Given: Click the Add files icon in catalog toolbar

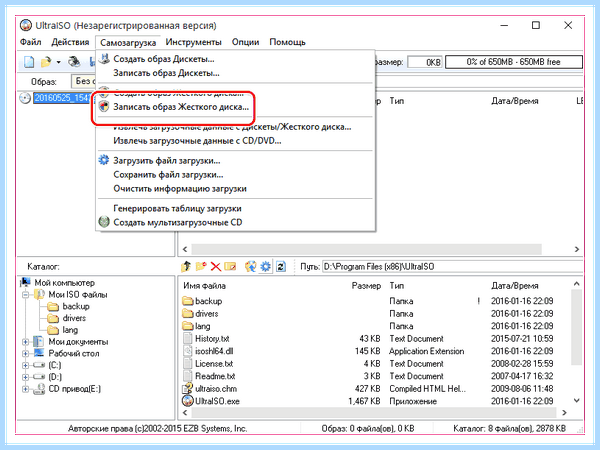Looking at the screenshot, I should (x=251, y=266).
